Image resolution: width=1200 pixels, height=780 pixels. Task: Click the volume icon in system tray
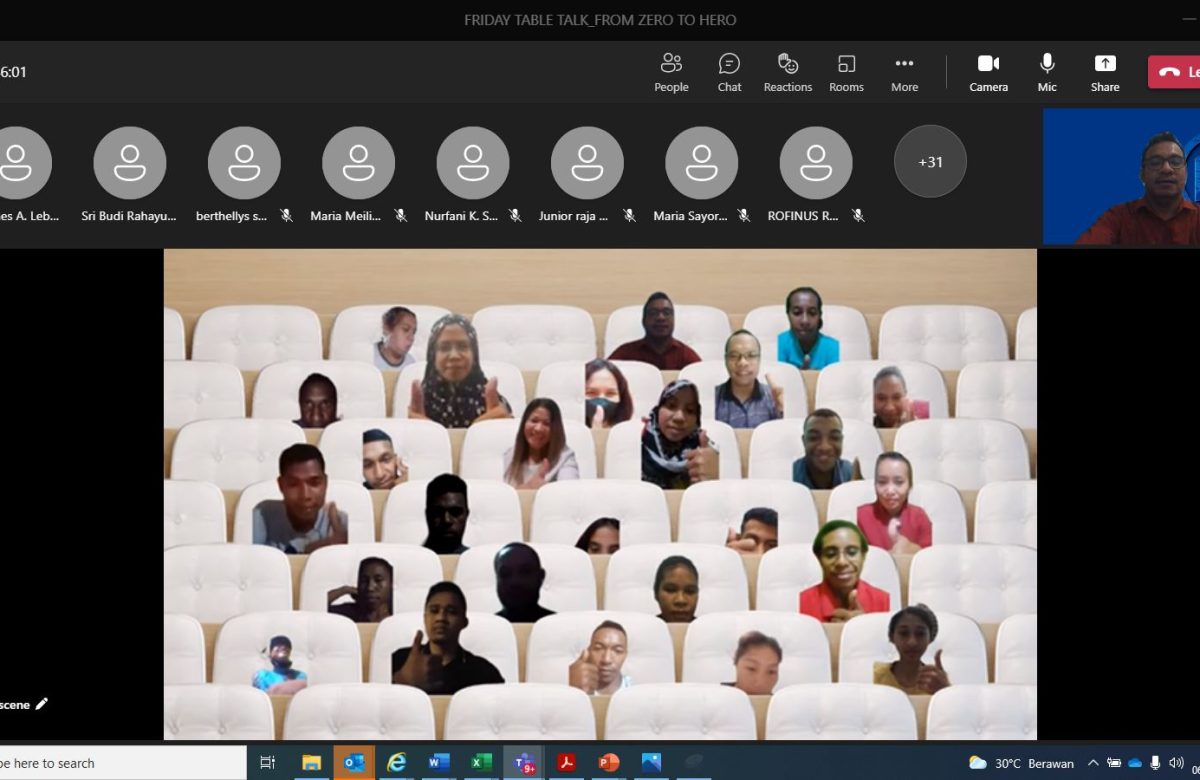pyautogui.click(x=1176, y=763)
